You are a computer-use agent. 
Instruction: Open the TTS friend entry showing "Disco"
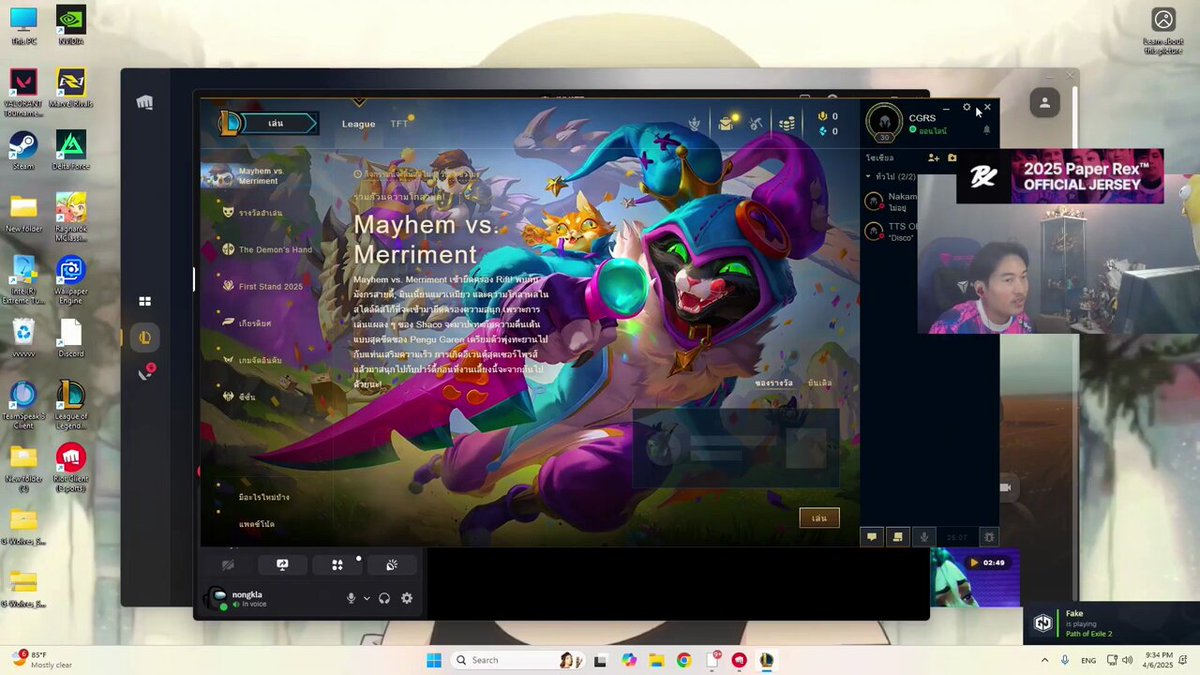coord(889,232)
